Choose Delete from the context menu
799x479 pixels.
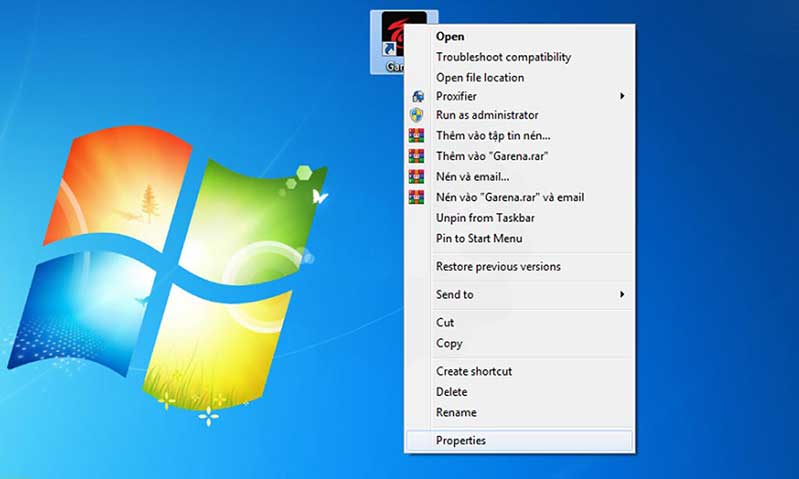pyautogui.click(x=452, y=392)
